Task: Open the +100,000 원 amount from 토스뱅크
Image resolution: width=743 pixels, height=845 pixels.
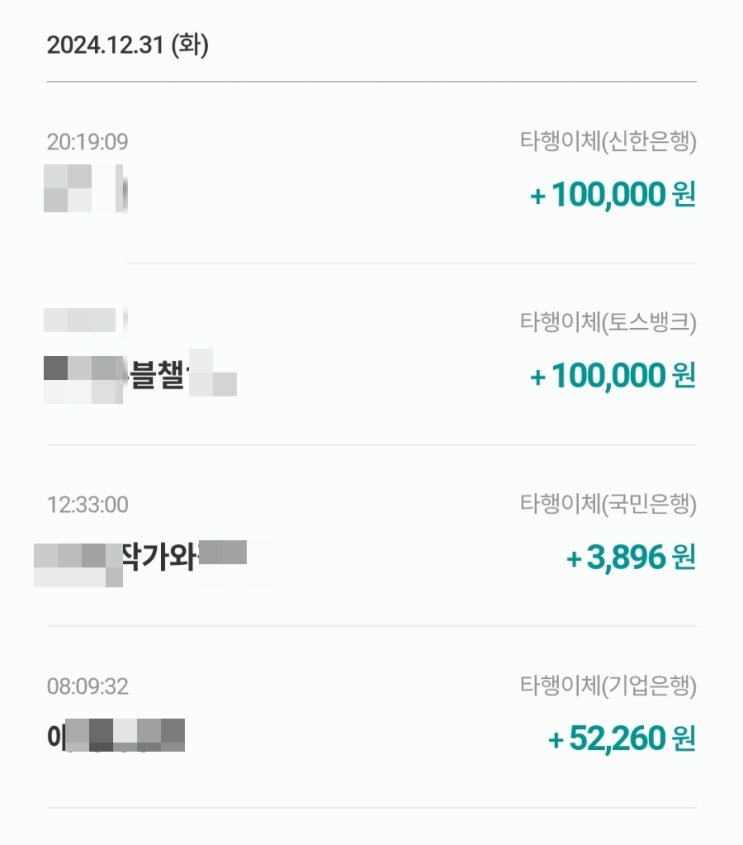Action: tap(612, 376)
